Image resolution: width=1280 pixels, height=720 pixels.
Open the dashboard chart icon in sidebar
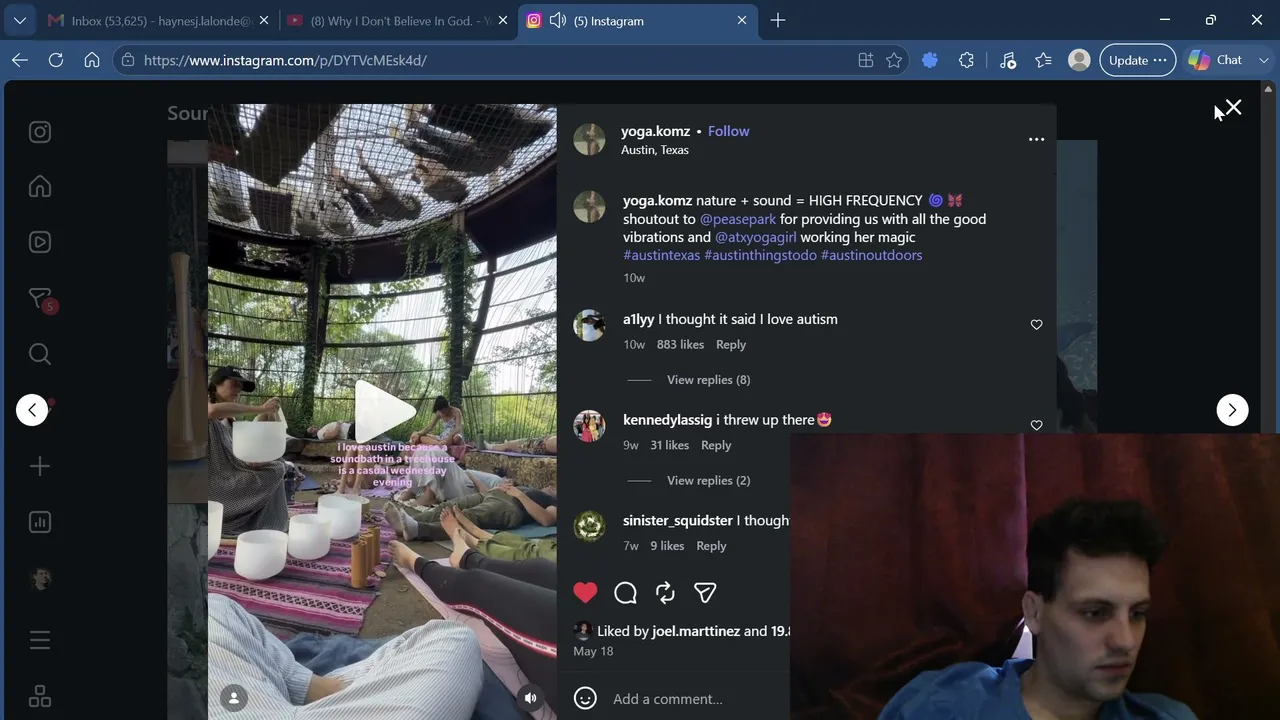[40, 522]
